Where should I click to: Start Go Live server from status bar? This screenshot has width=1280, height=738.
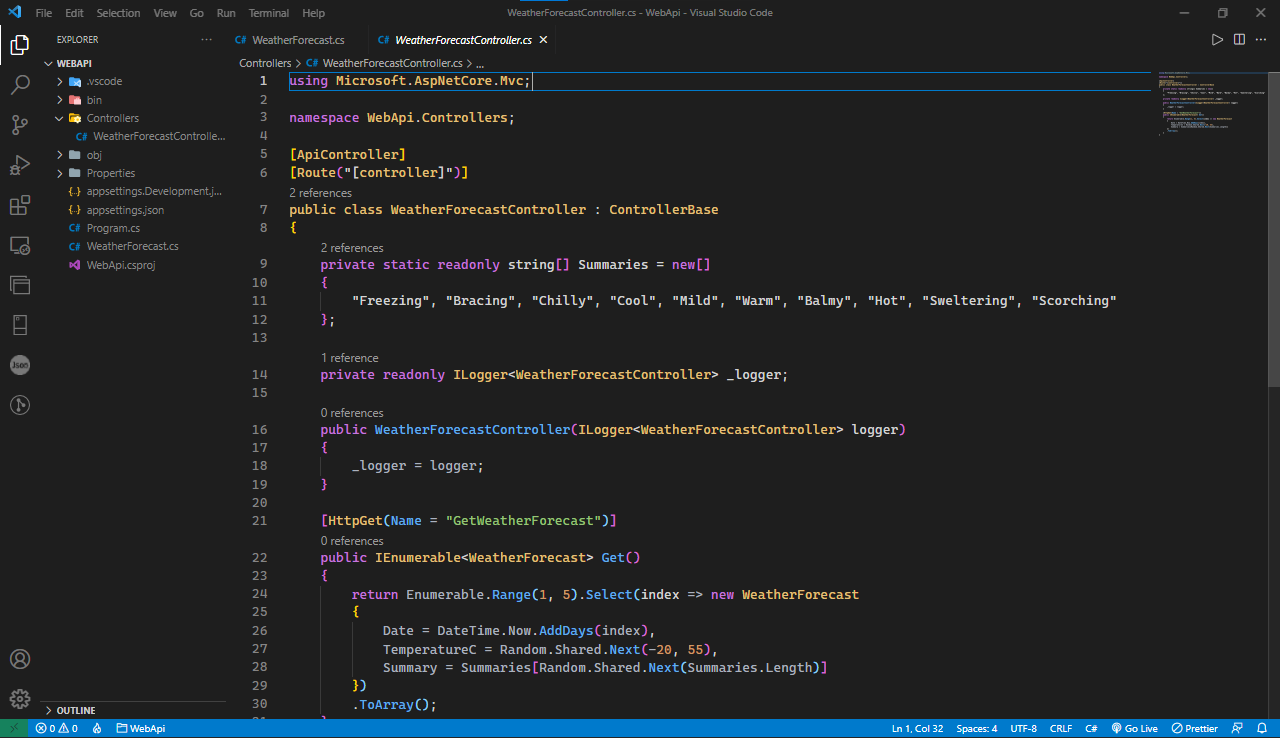(x=1134, y=729)
